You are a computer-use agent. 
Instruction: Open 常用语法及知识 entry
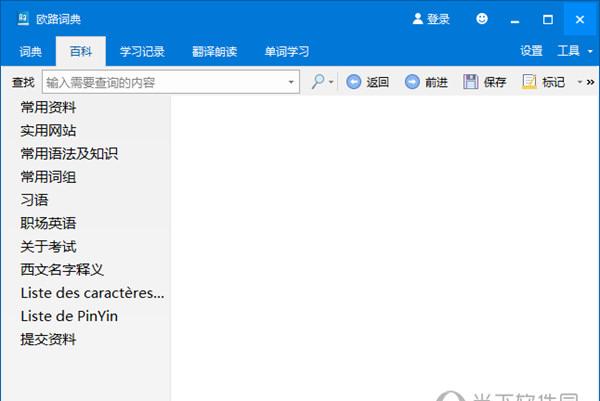click(x=69, y=153)
